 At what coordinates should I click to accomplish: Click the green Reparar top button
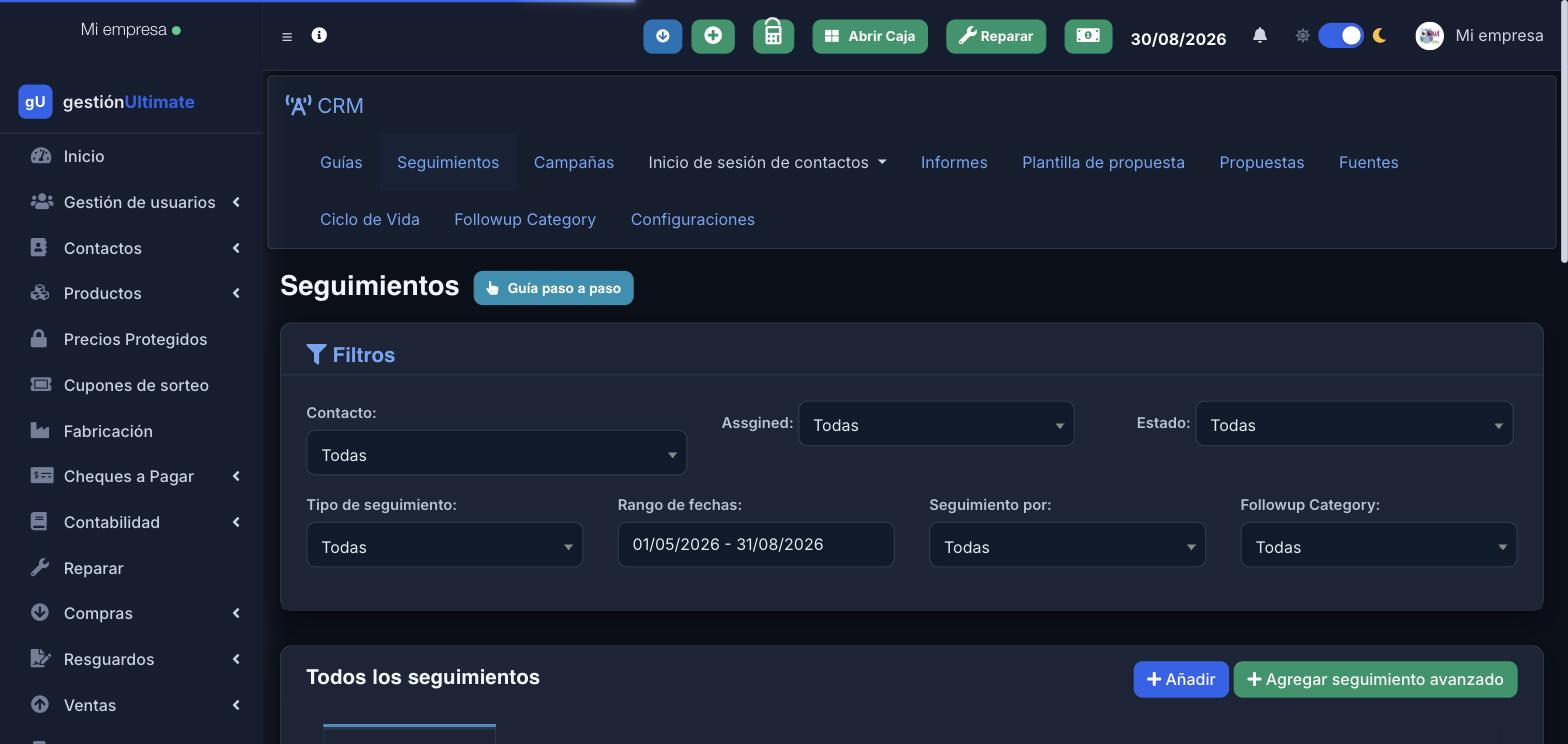996,36
